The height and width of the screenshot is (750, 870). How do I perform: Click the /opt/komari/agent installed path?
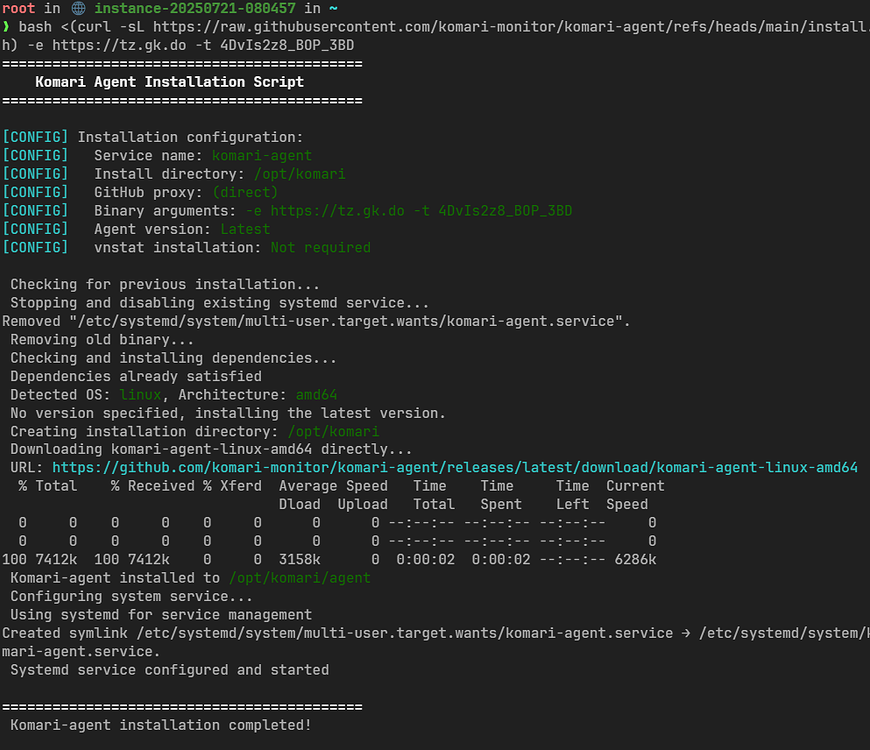coord(299,577)
